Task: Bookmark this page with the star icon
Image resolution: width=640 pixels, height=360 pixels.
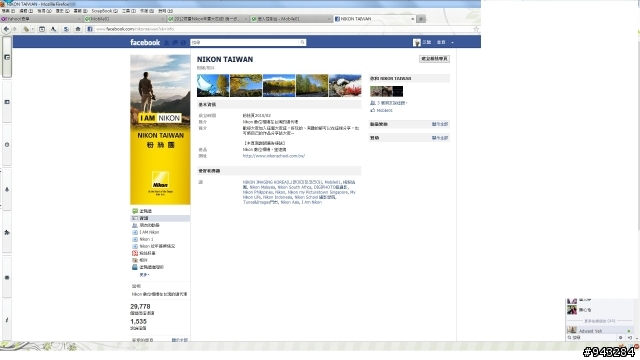Action: point(476,29)
